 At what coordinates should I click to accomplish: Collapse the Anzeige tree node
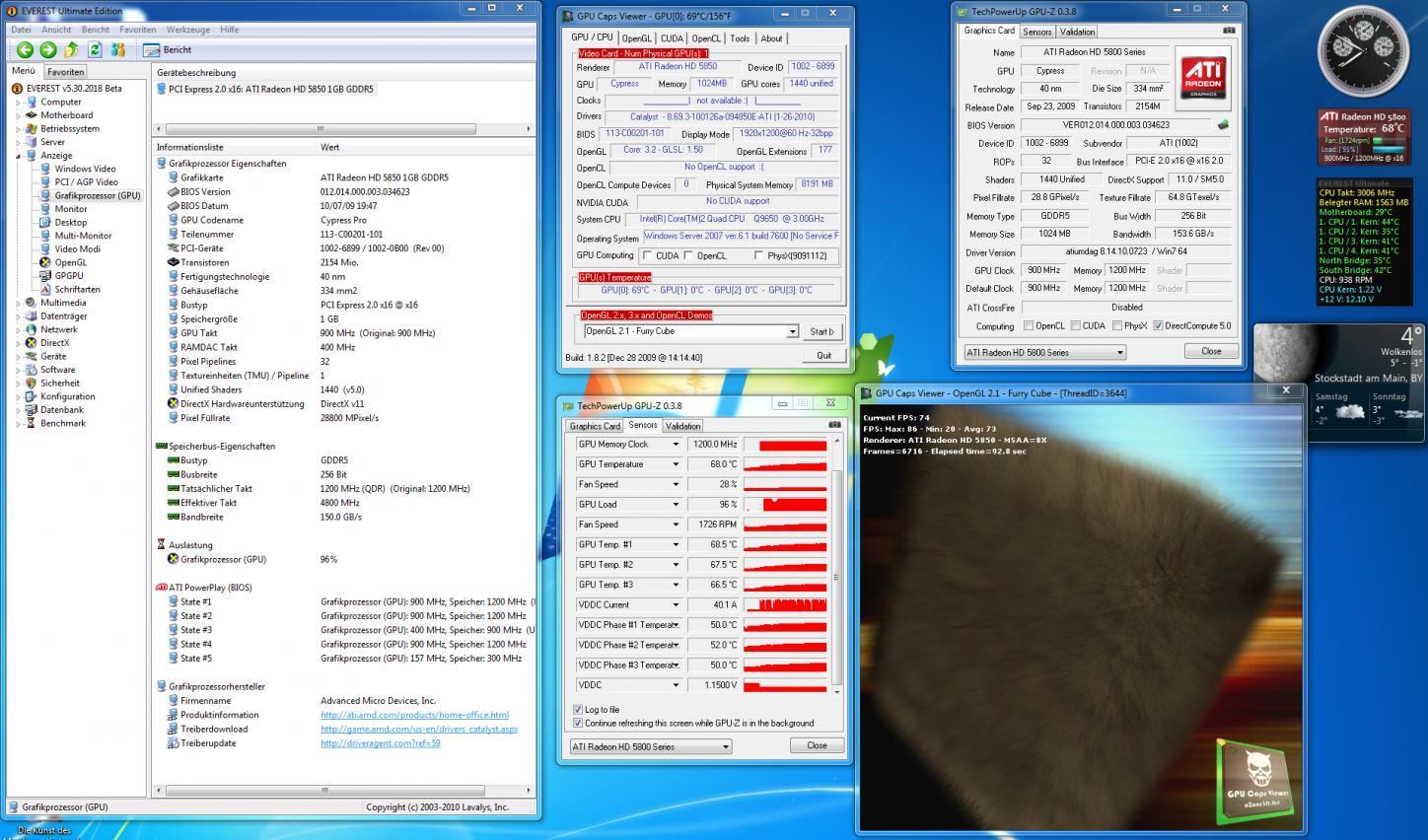(18, 156)
